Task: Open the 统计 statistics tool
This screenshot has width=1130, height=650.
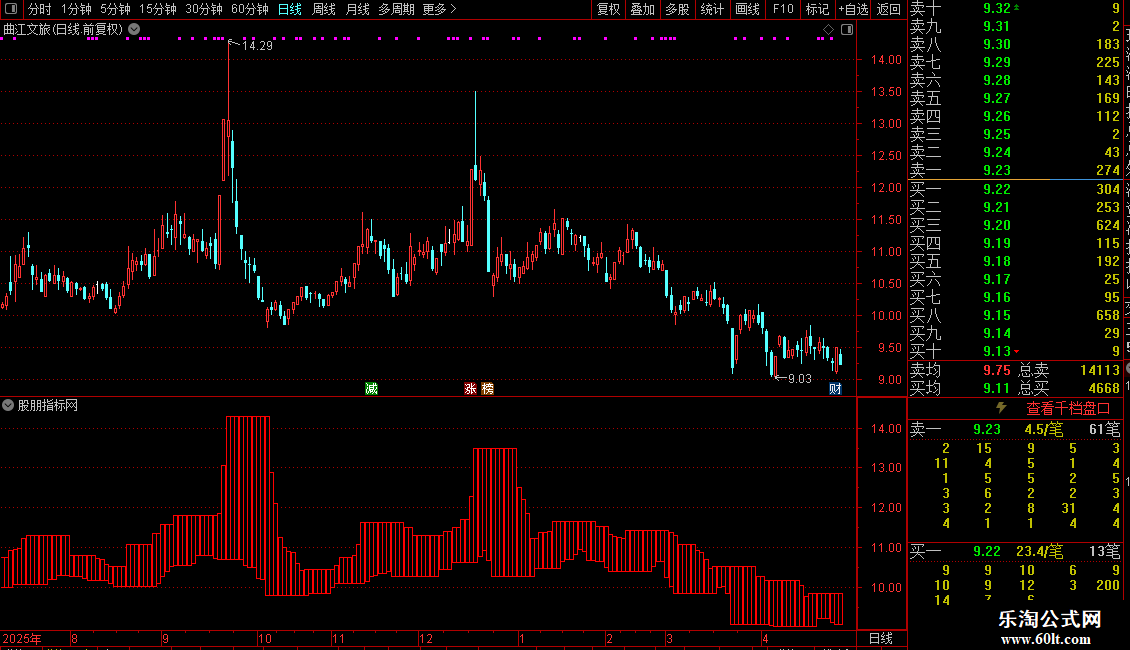Action: [712, 9]
